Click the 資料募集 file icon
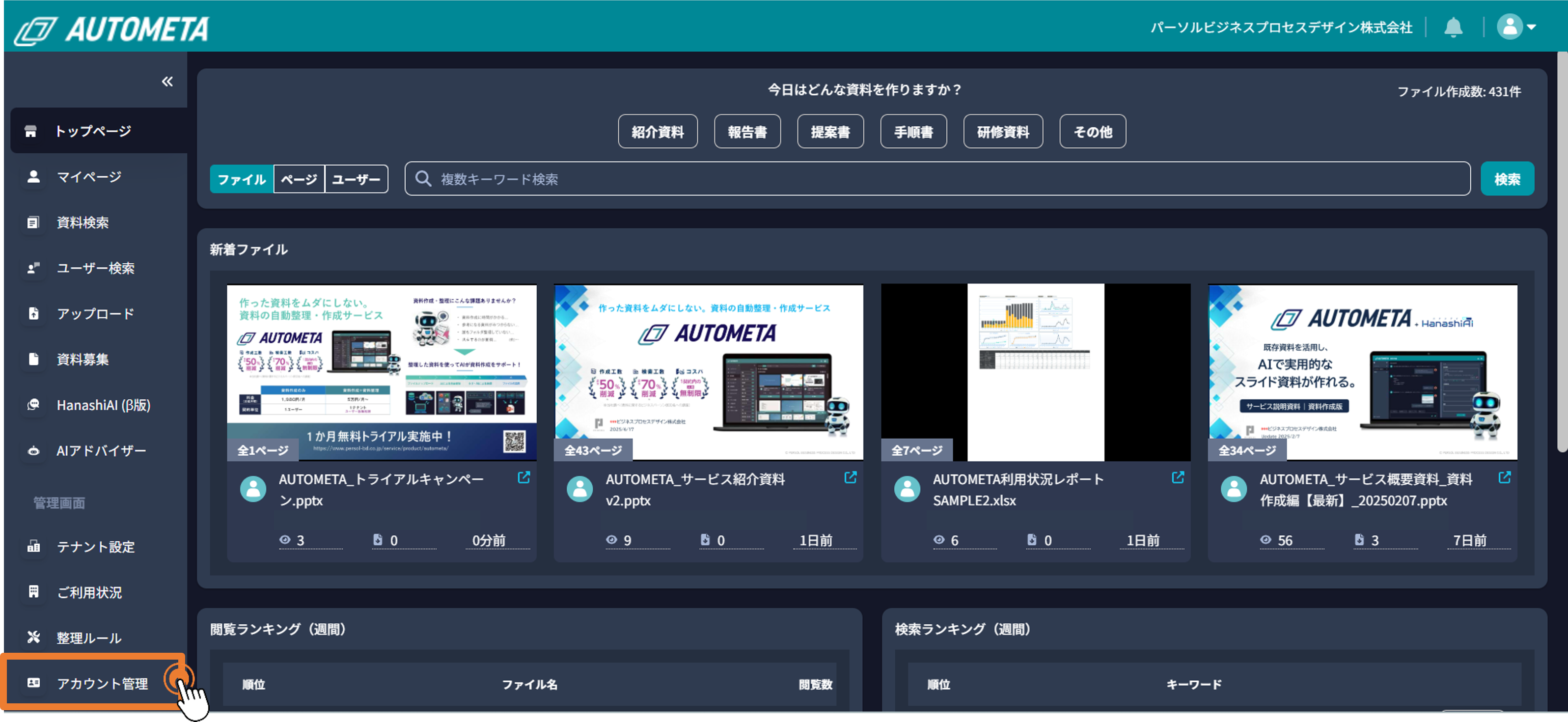The width and height of the screenshot is (1568, 722). (x=33, y=359)
